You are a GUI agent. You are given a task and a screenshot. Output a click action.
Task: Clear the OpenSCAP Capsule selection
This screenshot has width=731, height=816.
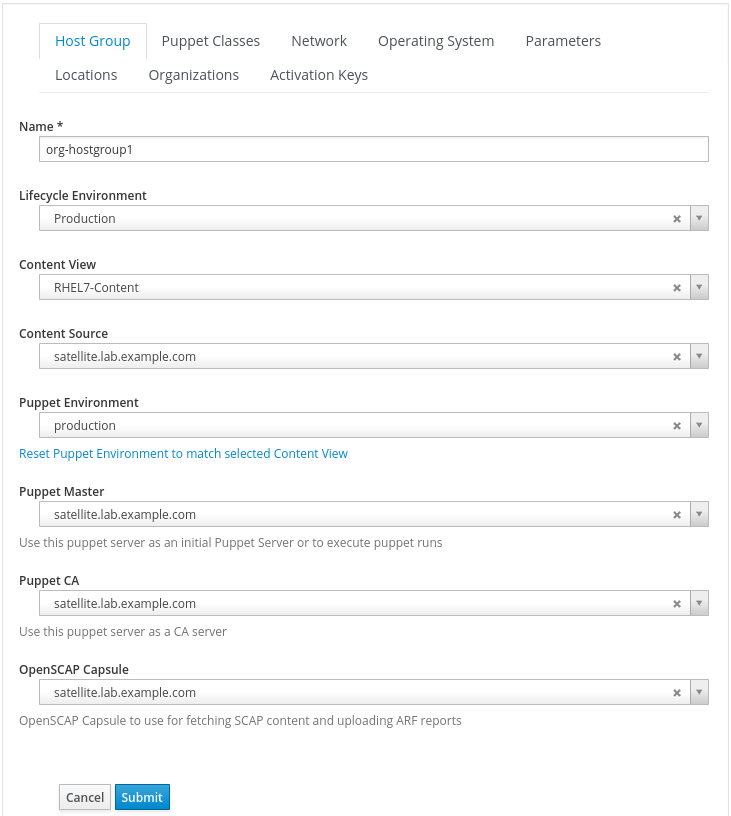[x=677, y=693]
